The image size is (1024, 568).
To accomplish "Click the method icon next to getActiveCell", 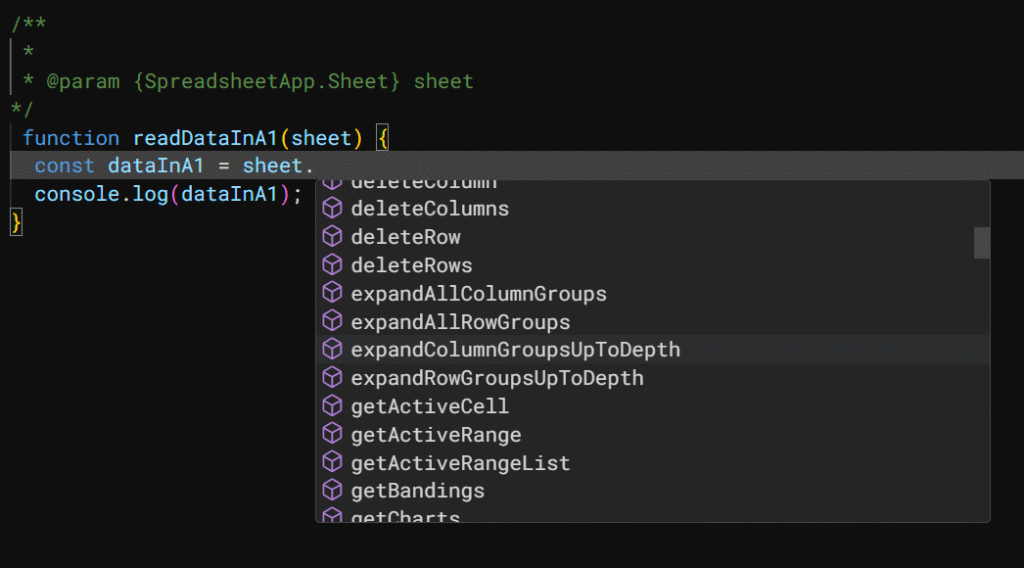I will (333, 406).
